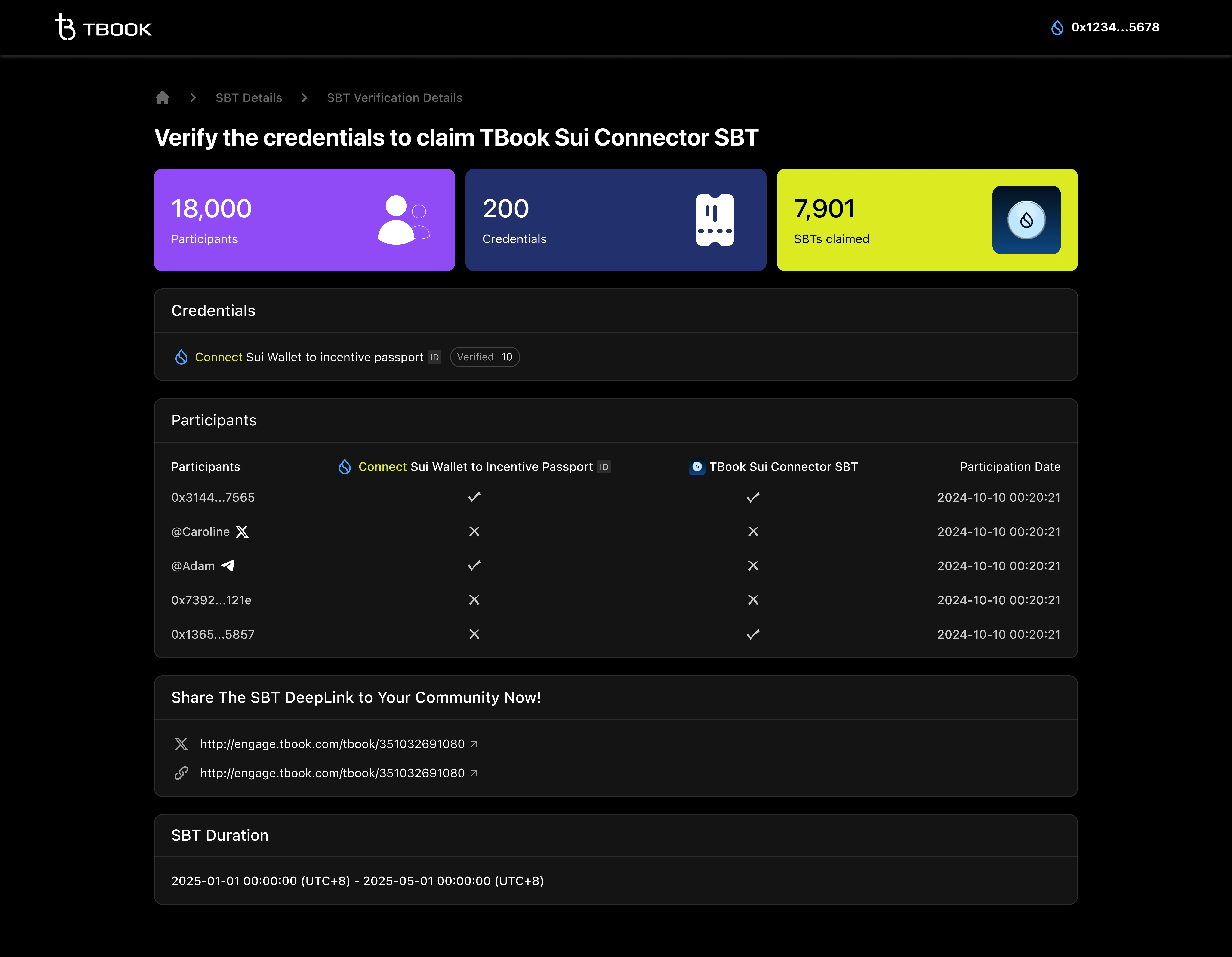This screenshot has height=957, width=1232.
Task: Open the X share deeplink URL
Action: (x=332, y=744)
